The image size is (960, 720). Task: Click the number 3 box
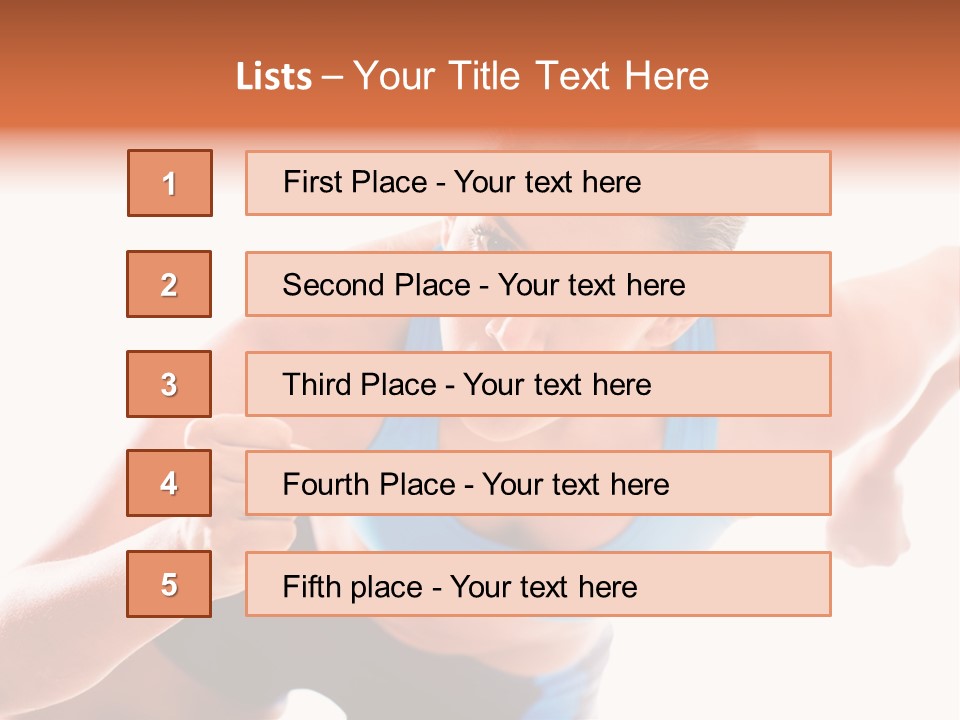coord(169,384)
